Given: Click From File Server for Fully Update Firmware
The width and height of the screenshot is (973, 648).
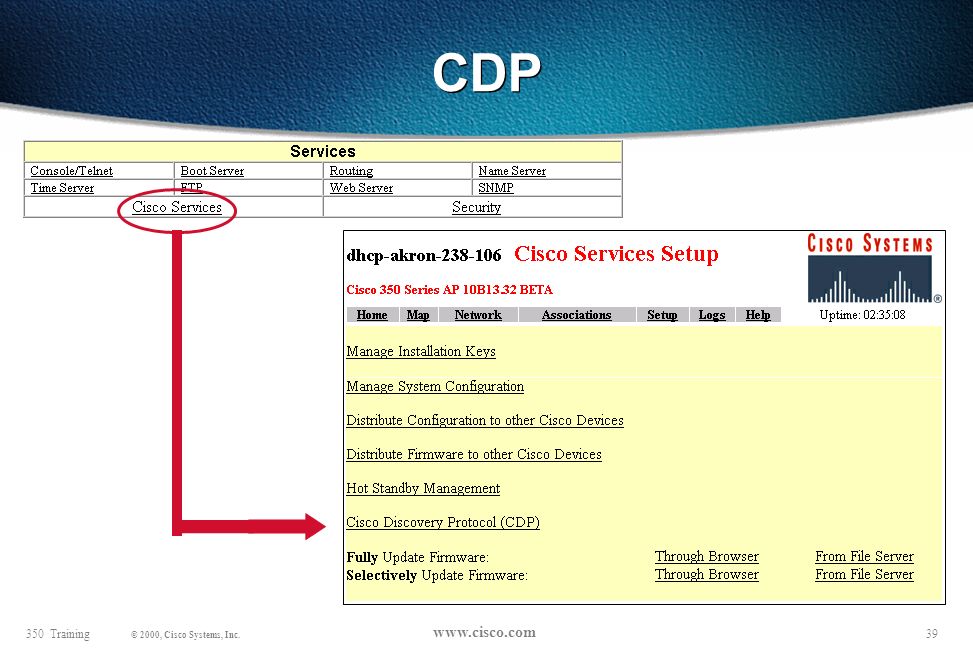Looking at the screenshot, I should tap(864, 557).
